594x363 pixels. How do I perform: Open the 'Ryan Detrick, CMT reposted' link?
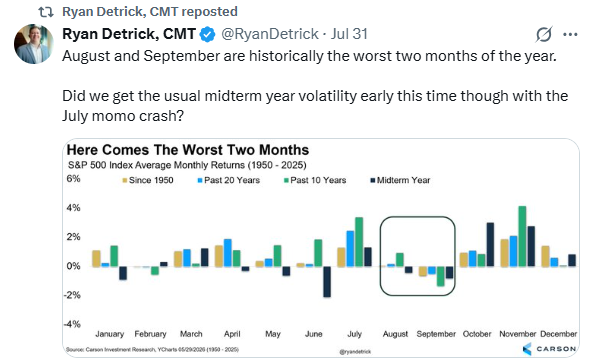[x=150, y=12]
